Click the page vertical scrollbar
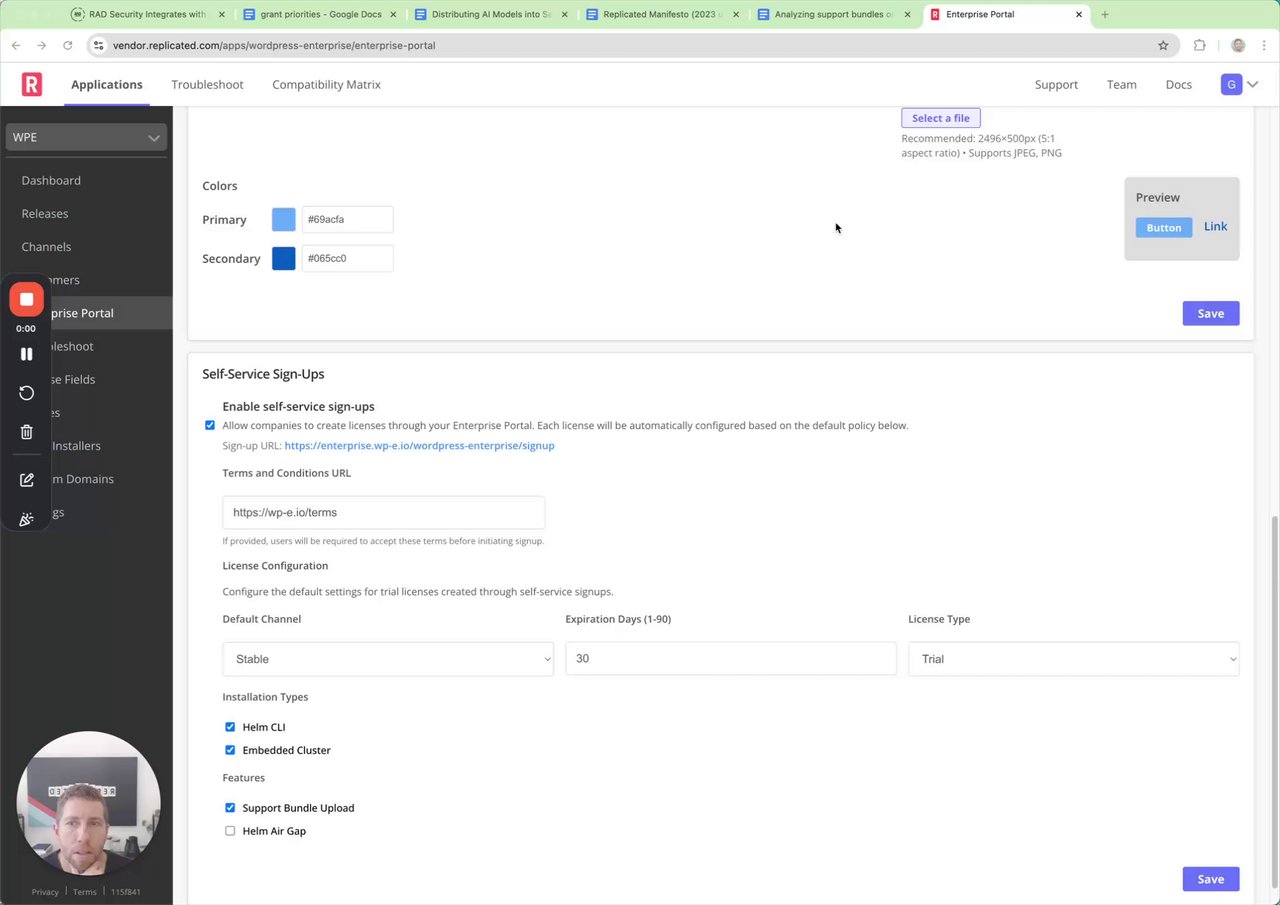This screenshot has height=905, width=1280. 1273,700
